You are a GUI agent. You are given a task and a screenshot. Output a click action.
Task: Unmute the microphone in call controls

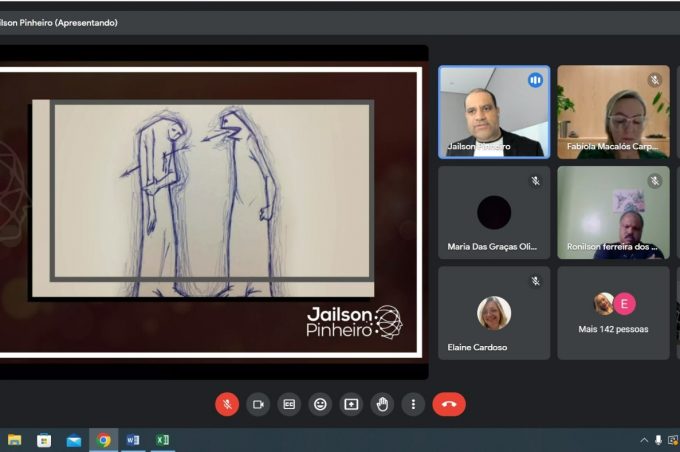click(x=227, y=404)
